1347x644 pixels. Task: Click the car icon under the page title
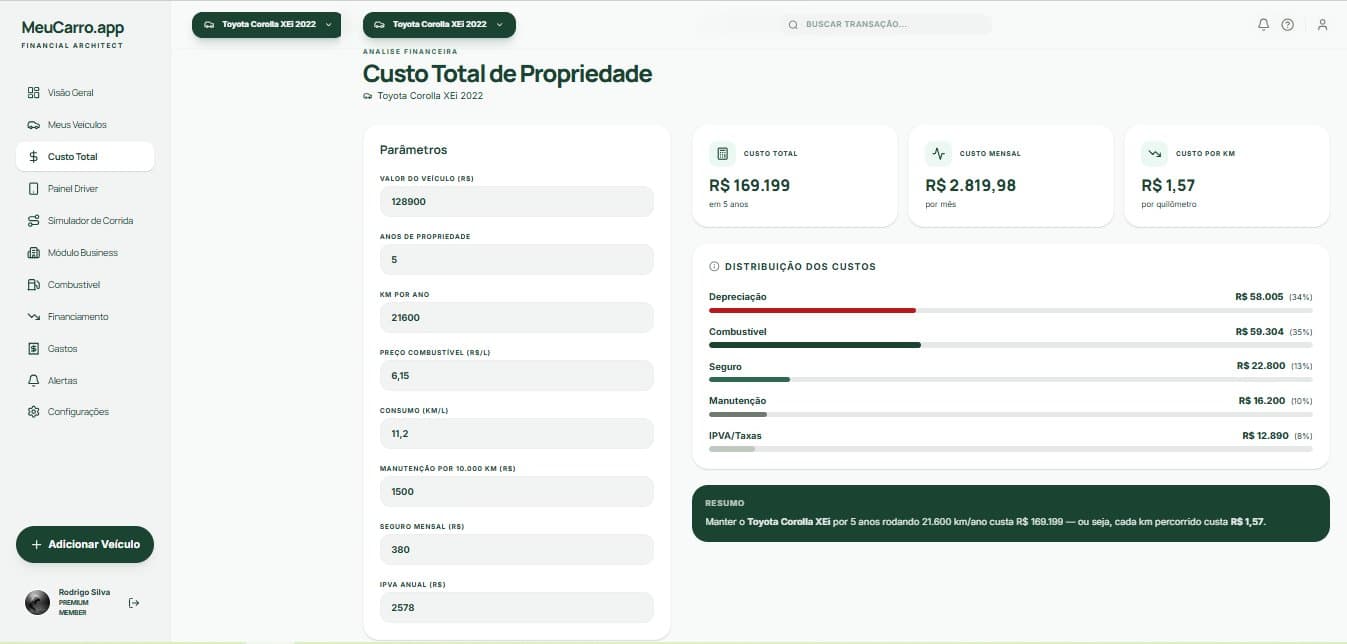pyautogui.click(x=368, y=96)
